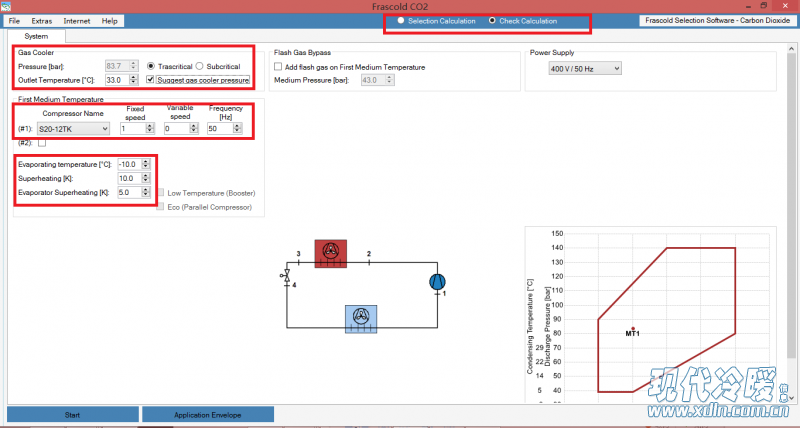Viewport: 800px width, 428px height.
Task: Click the 'Gas Cooler' group label
Action: click(36, 53)
